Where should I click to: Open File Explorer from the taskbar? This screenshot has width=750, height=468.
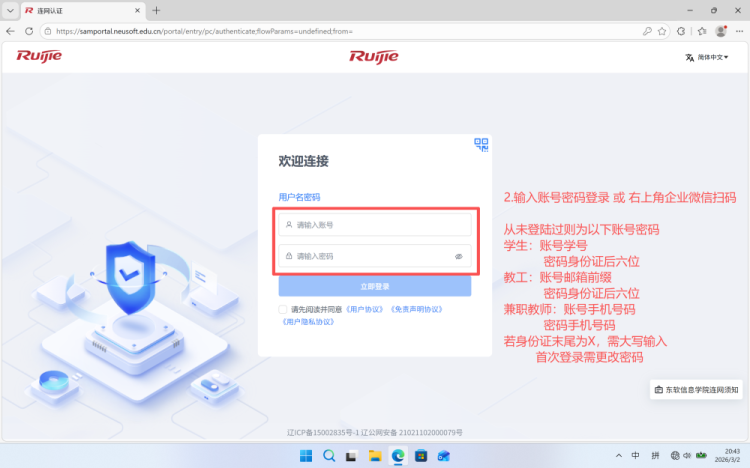(375, 456)
